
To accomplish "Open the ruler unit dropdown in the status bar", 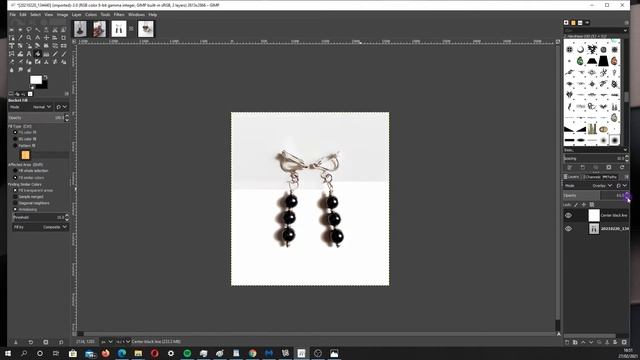I will click(107, 342).
